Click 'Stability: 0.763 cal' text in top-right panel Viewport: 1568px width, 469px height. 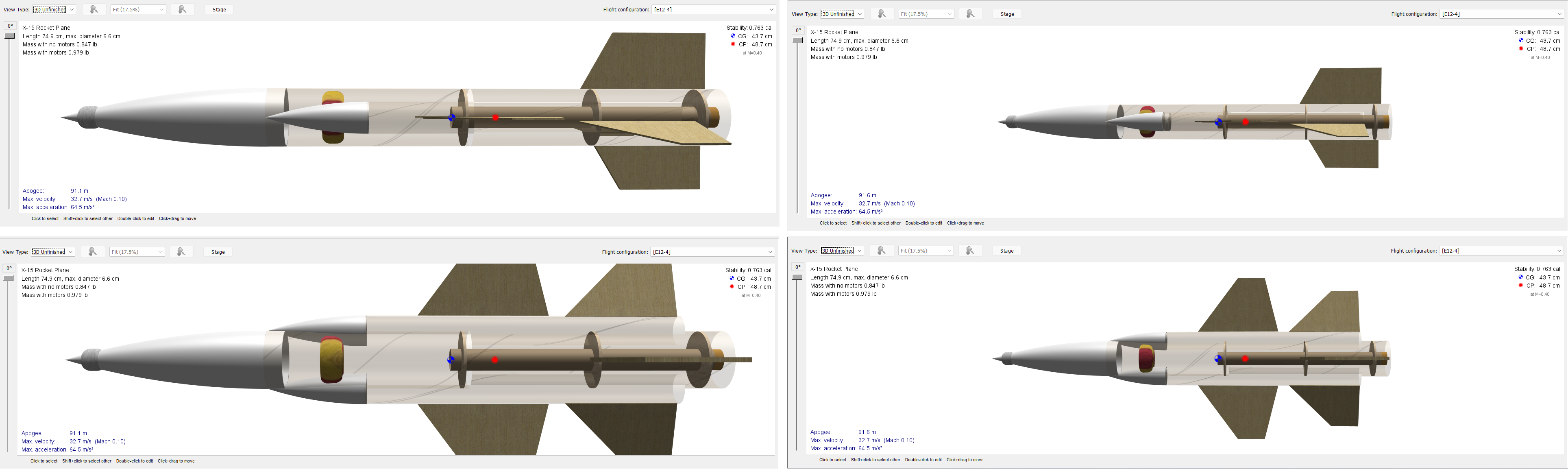(x=1538, y=32)
